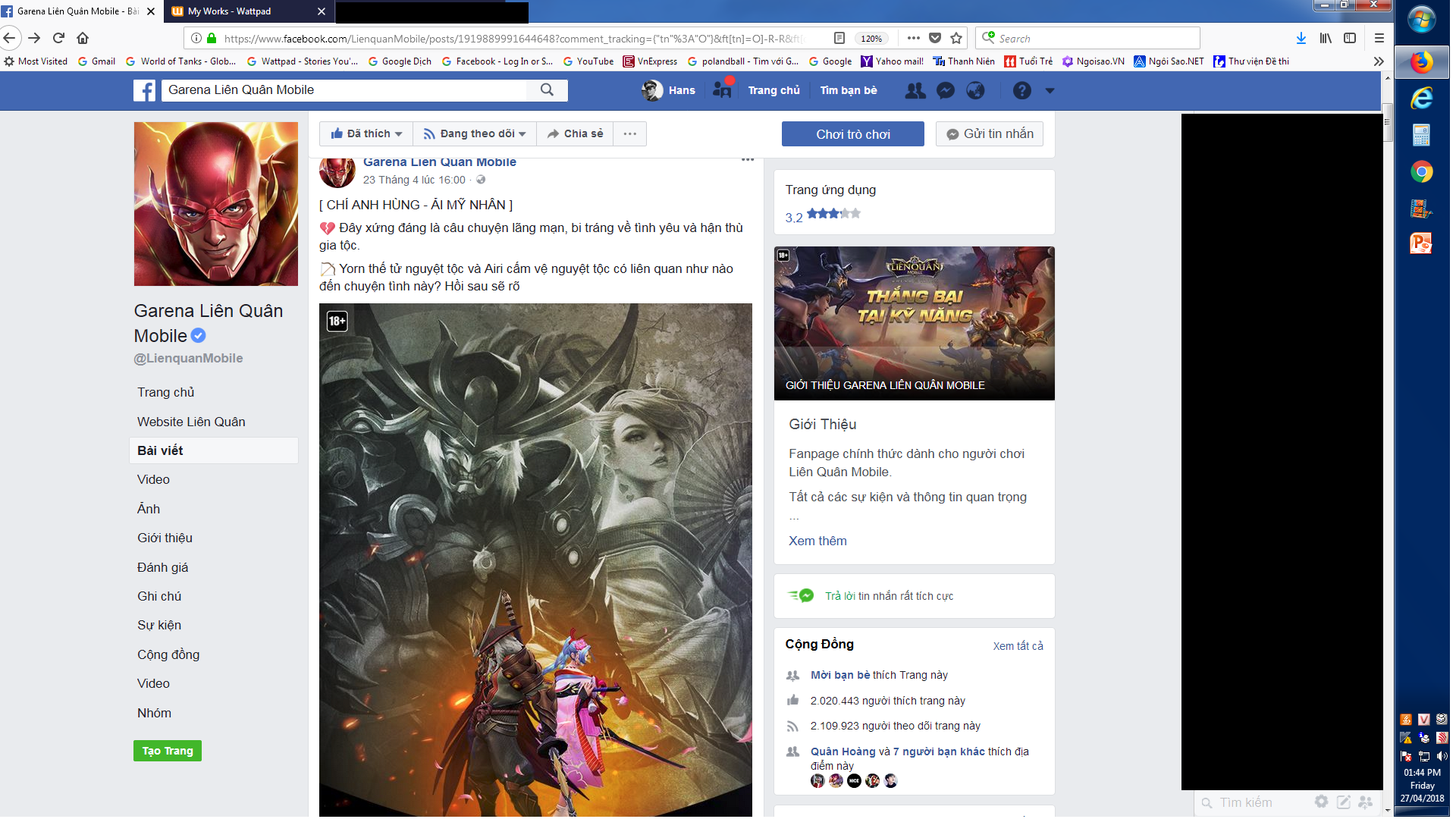The height and width of the screenshot is (819, 1456).
Task: Go forward with the browser forward arrow
Action: tap(34, 38)
